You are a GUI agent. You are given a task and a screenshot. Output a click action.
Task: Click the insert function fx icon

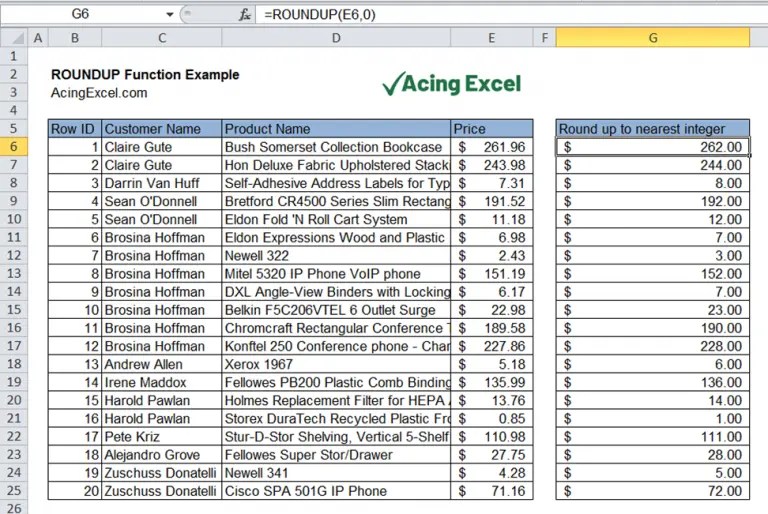[x=245, y=15]
